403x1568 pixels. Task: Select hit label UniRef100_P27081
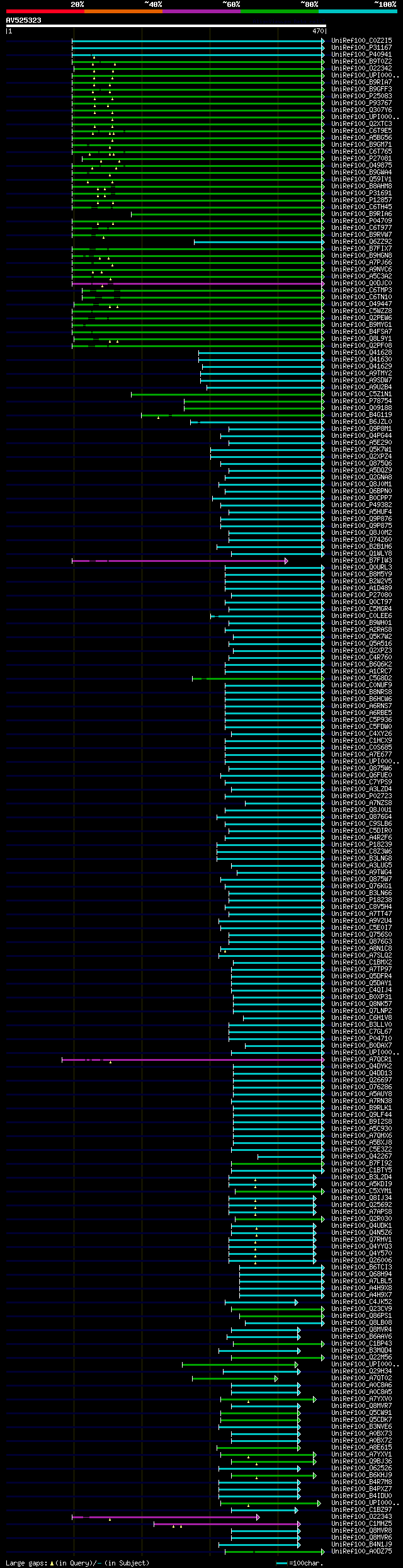361,159
